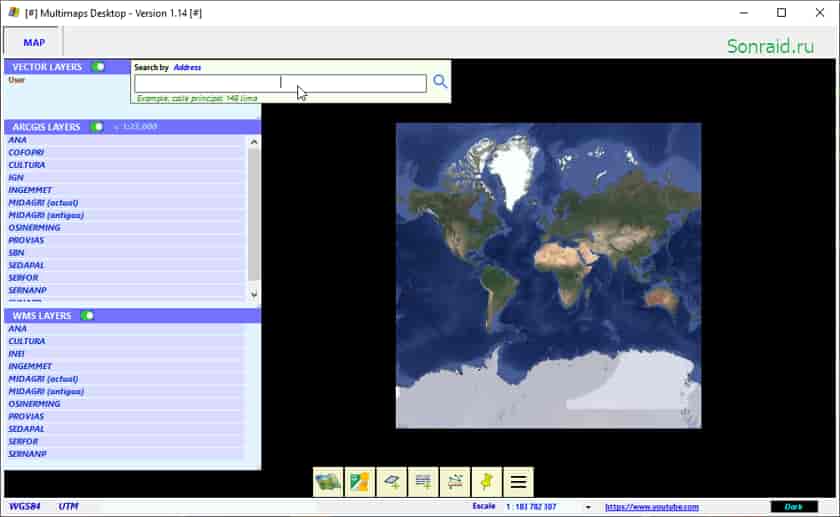This screenshot has width=840, height=517.
Task: Toggle the ArcGIS Layers switch
Action: tap(97, 127)
